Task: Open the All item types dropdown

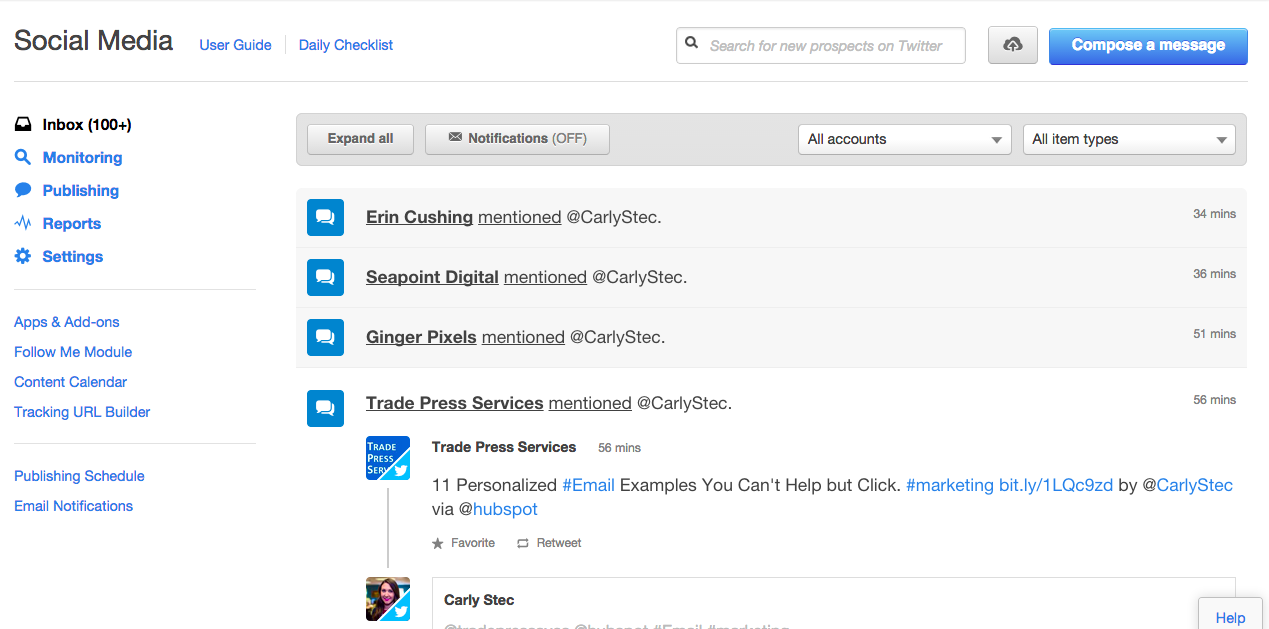Action: 1129,139
